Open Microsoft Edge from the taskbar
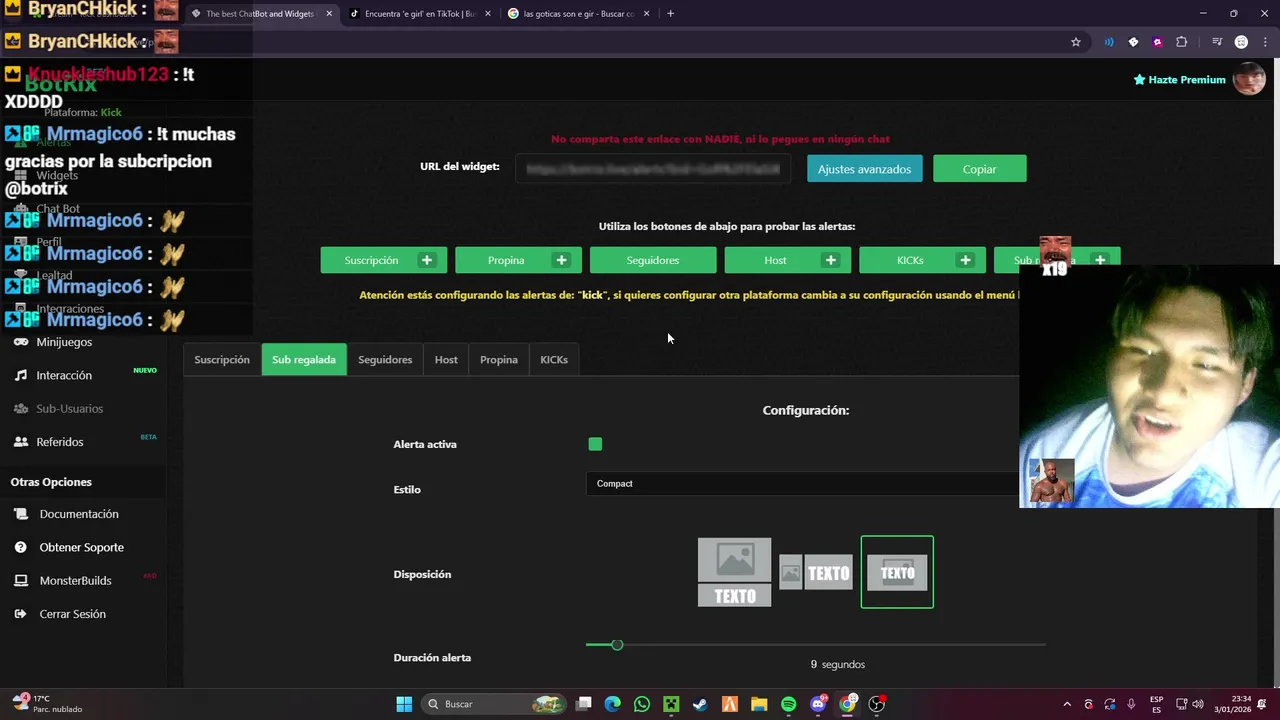Viewport: 1280px width, 720px height. pos(613,704)
